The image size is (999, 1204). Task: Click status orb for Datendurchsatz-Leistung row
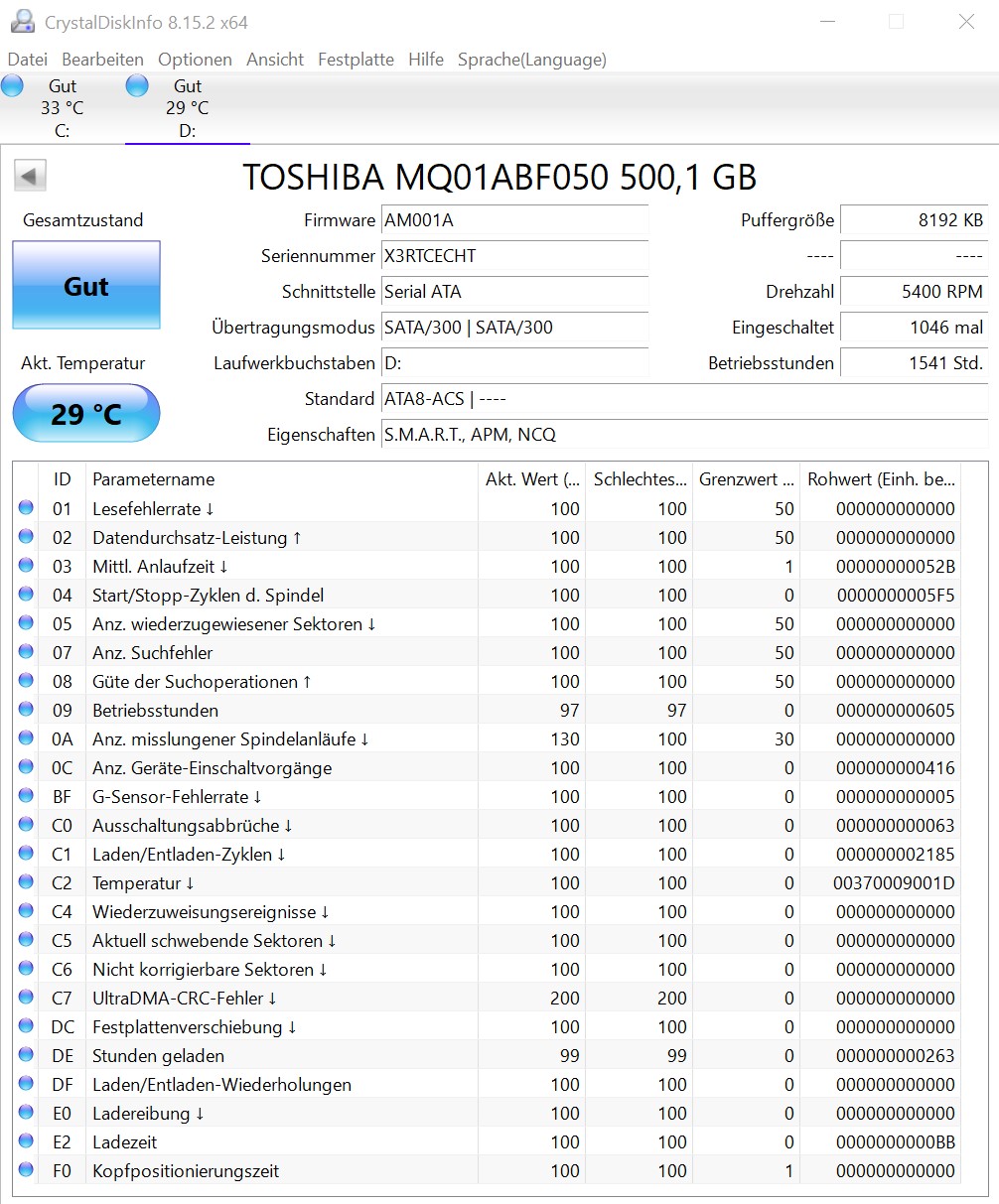coord(26,538)
